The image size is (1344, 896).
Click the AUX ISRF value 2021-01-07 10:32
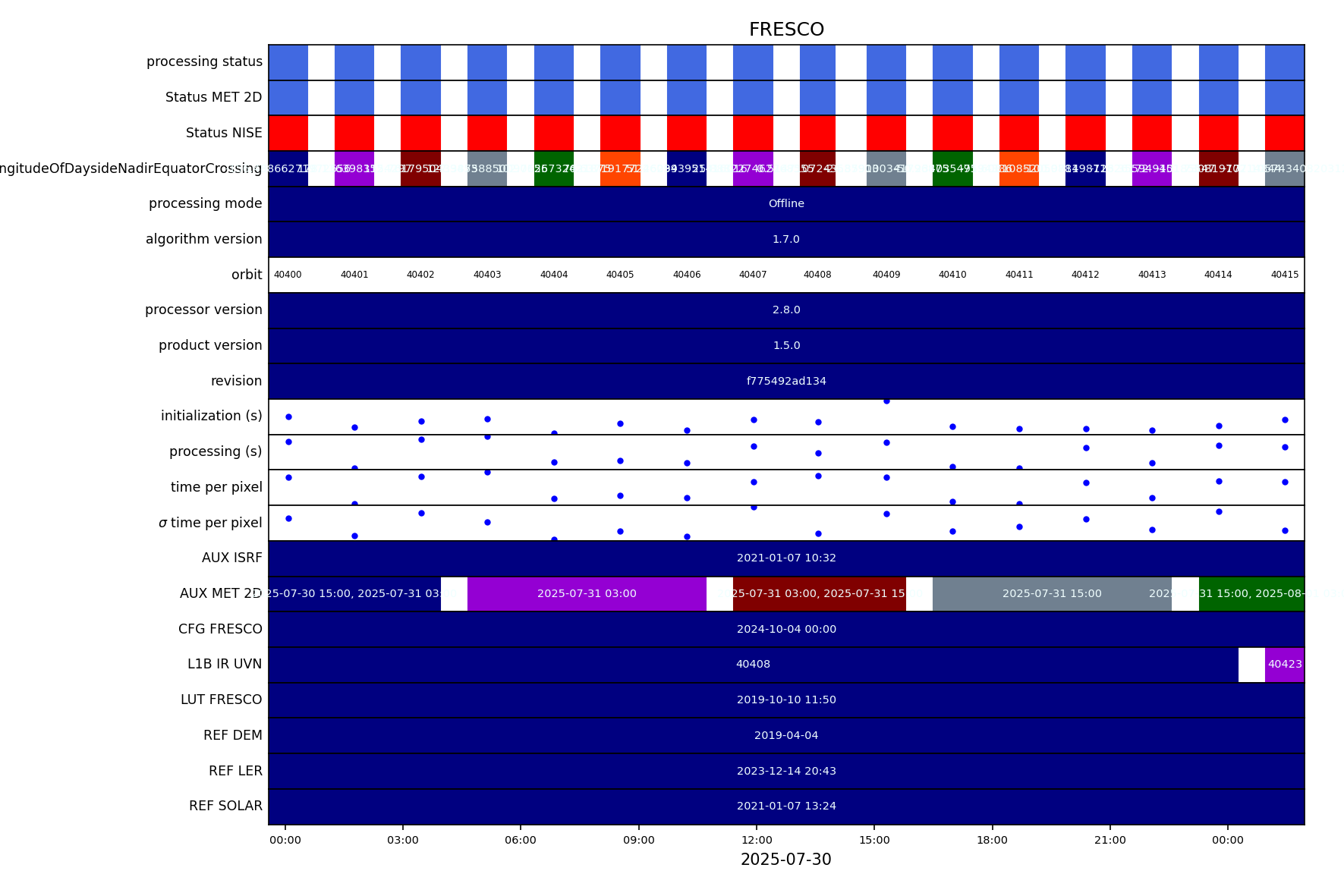click(785, 558)
